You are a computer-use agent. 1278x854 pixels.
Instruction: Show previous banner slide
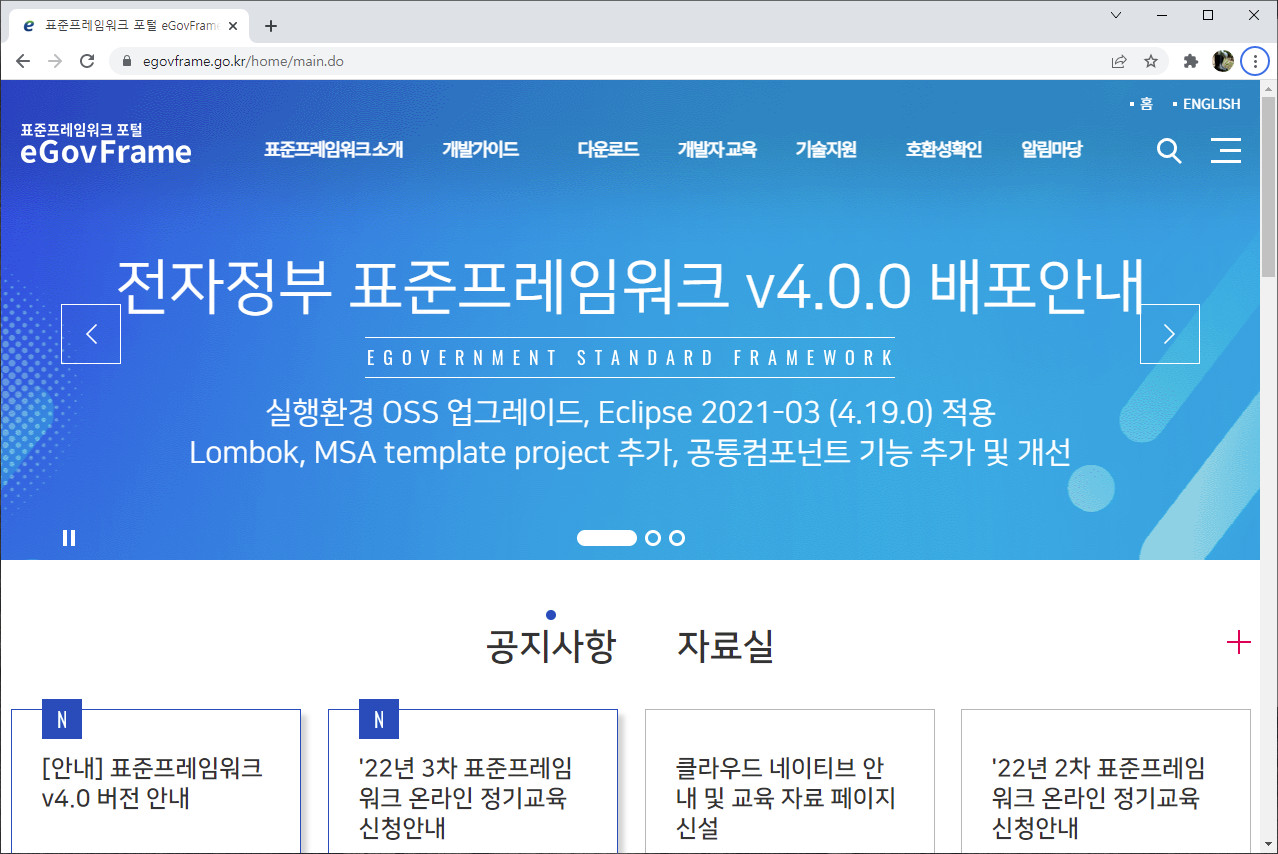tap(91, 334)
